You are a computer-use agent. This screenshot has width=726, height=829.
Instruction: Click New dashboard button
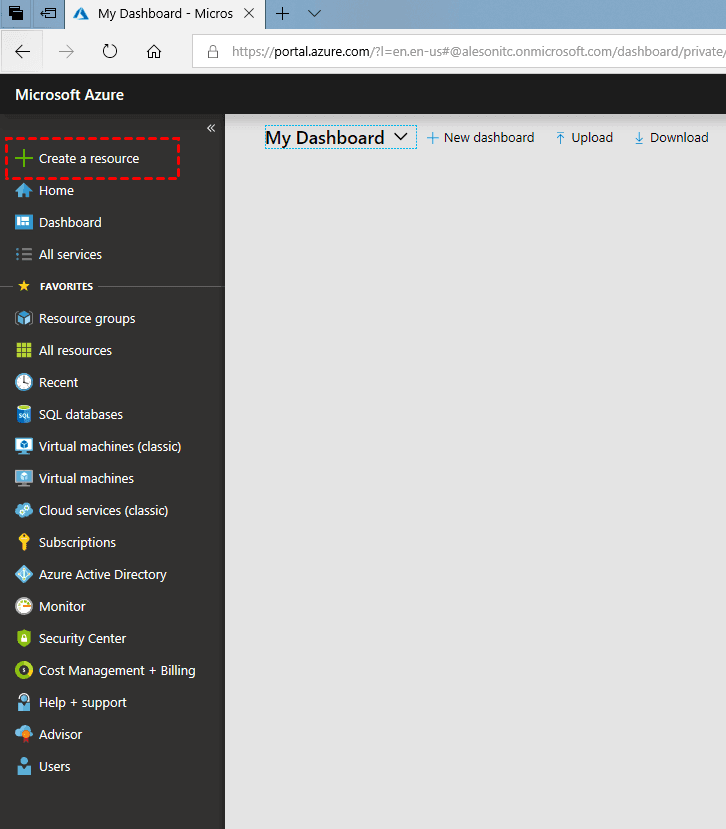(x=481, y=138)
